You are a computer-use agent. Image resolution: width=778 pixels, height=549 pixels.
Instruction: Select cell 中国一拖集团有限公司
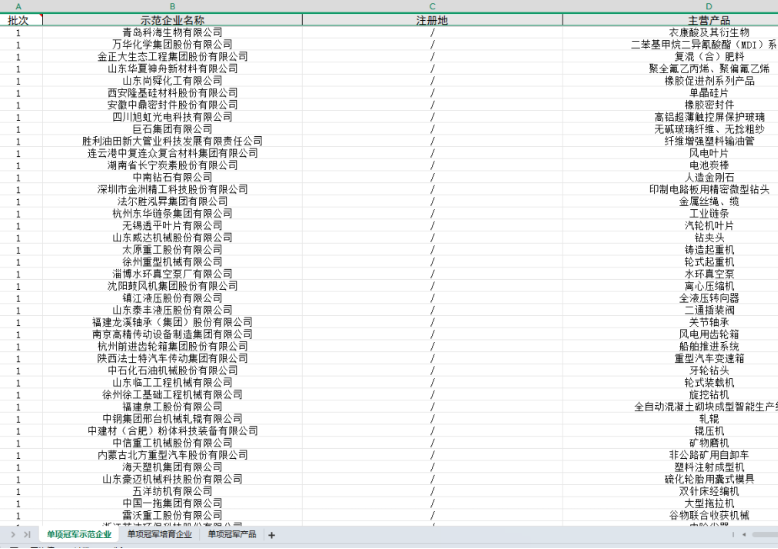pyautogui.click(x=172, y=503)
